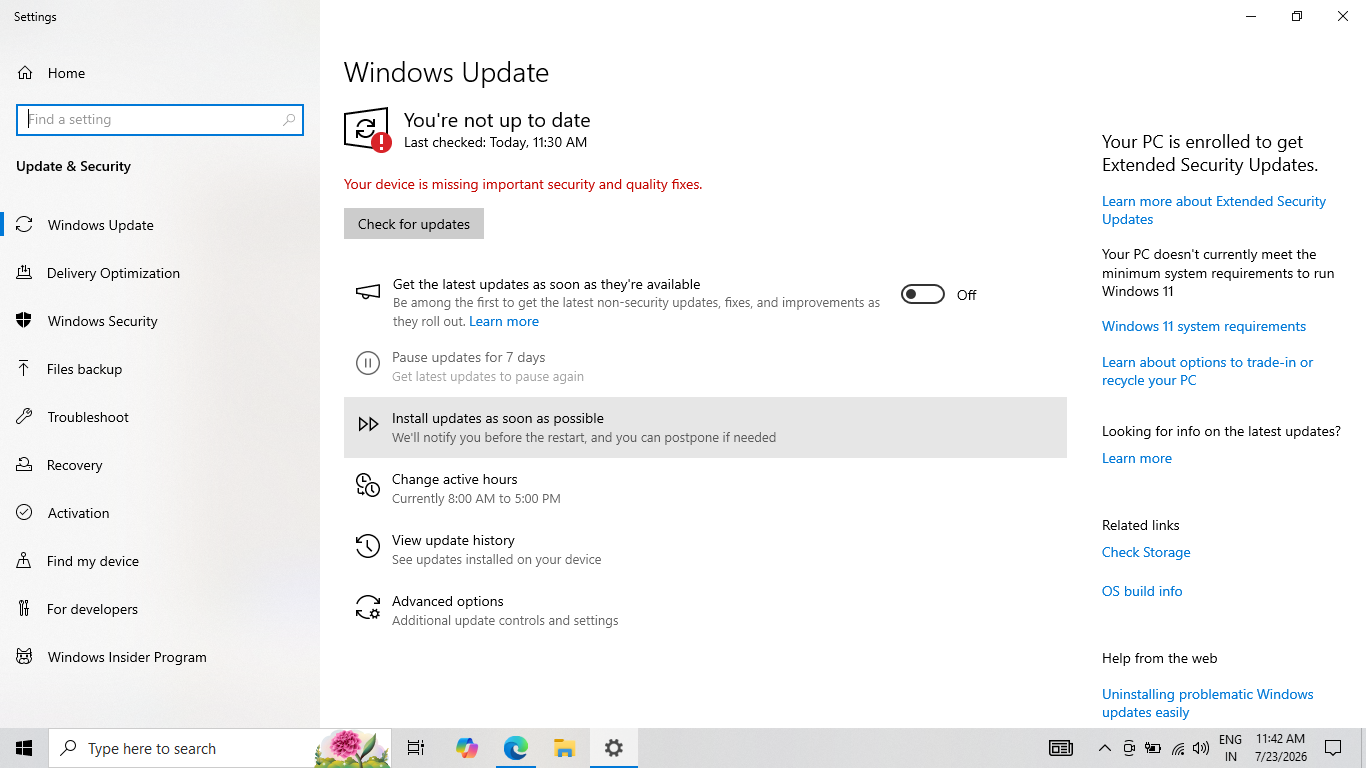Click the history clock icon for update history
The width and height of the screenshot is (1366, 768).
[368, 546]
